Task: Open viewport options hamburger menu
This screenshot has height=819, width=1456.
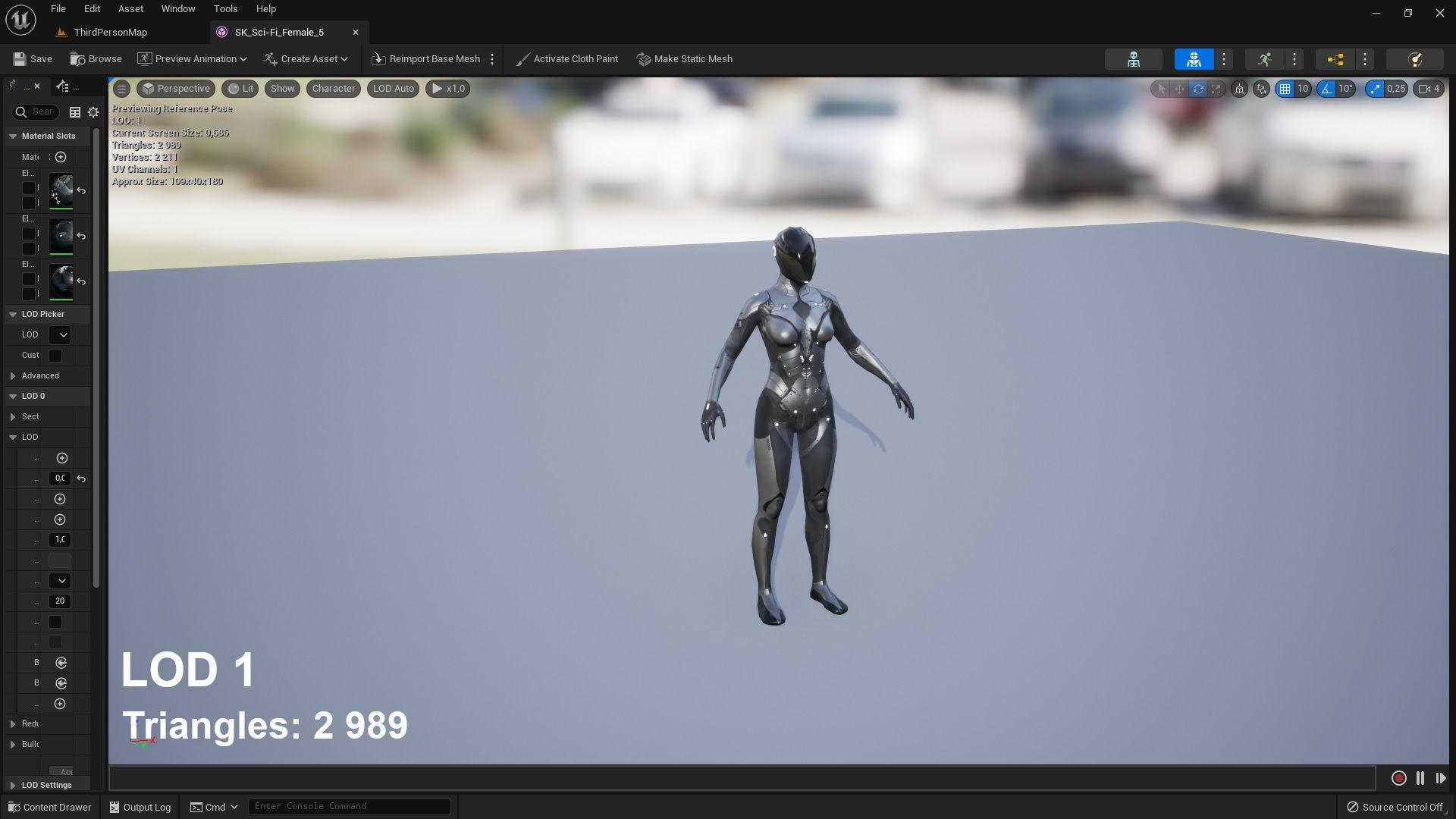Action: [x=121, y=89]
